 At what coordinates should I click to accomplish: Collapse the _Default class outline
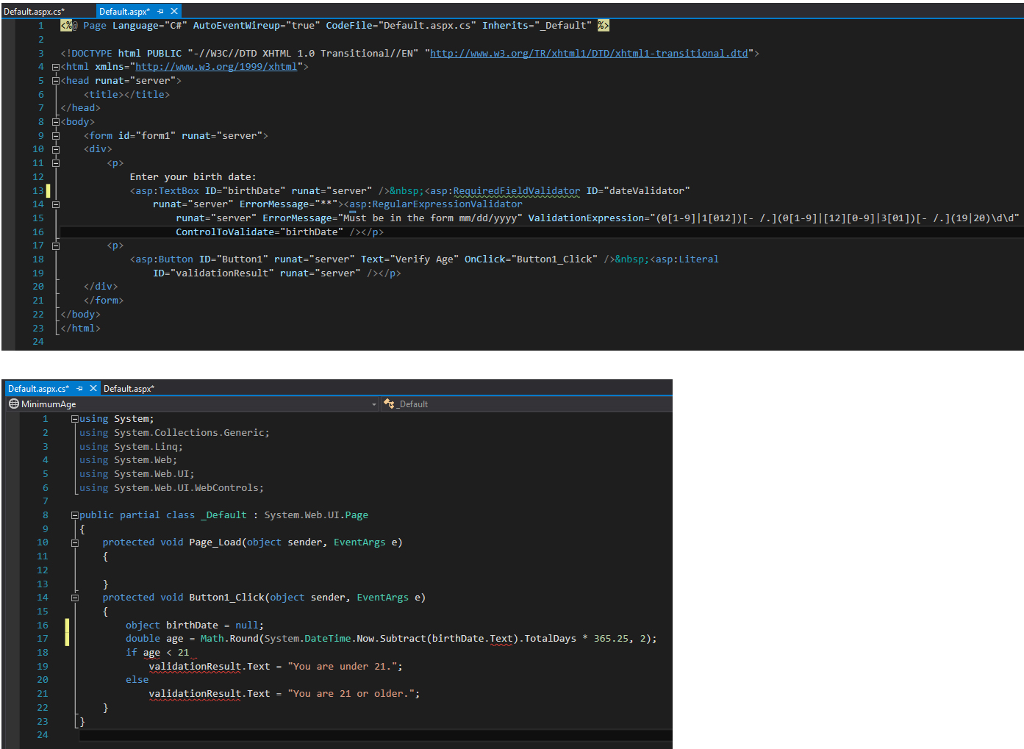pyautogui.click(x=75, y=515)
